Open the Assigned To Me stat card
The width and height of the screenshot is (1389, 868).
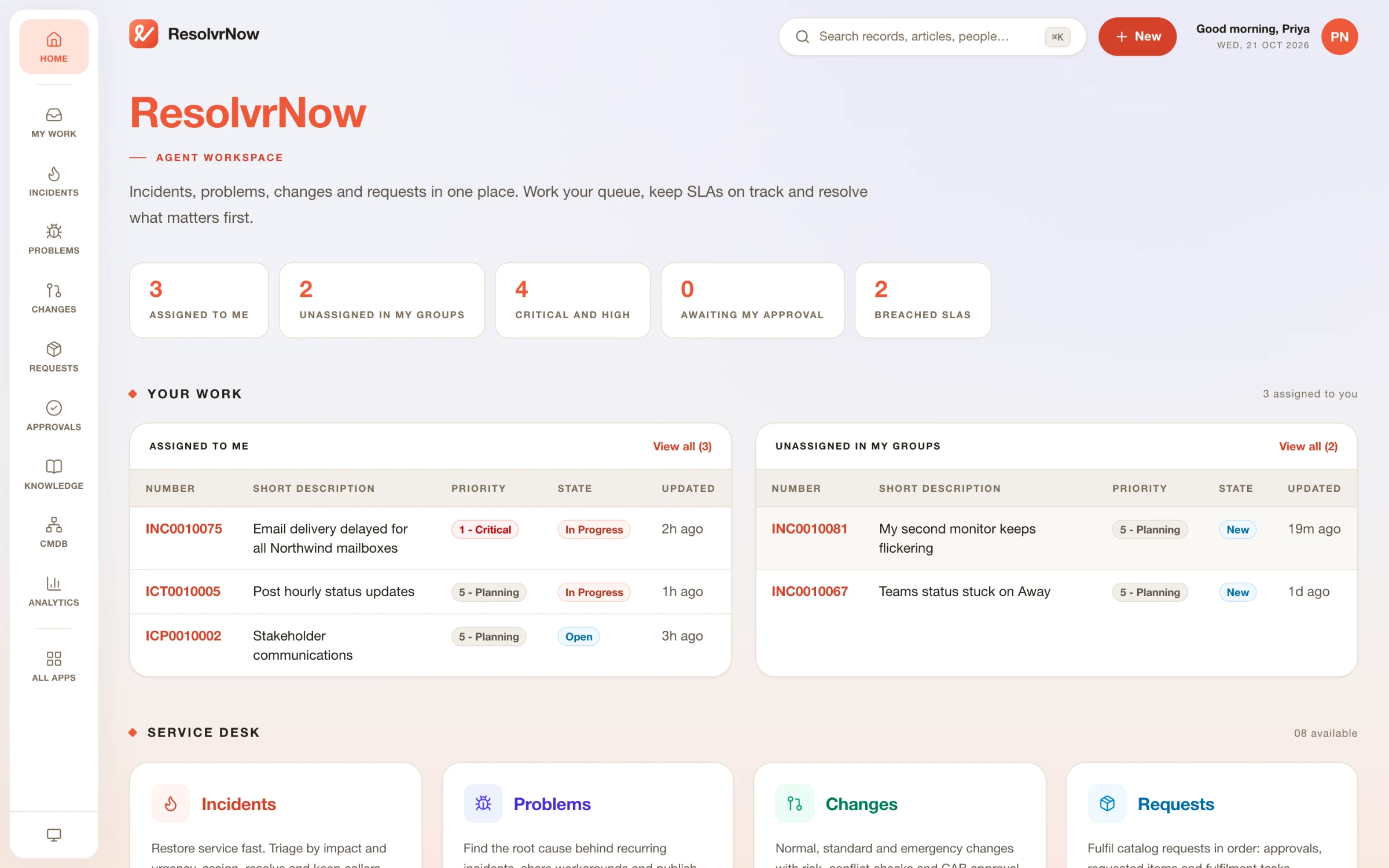point(199,300)
